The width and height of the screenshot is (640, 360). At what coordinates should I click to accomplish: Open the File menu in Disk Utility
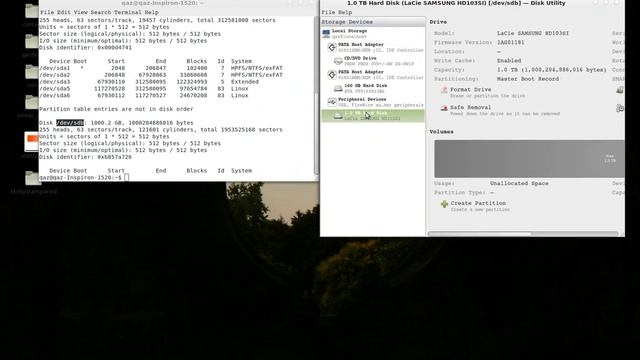click(328, 13)
